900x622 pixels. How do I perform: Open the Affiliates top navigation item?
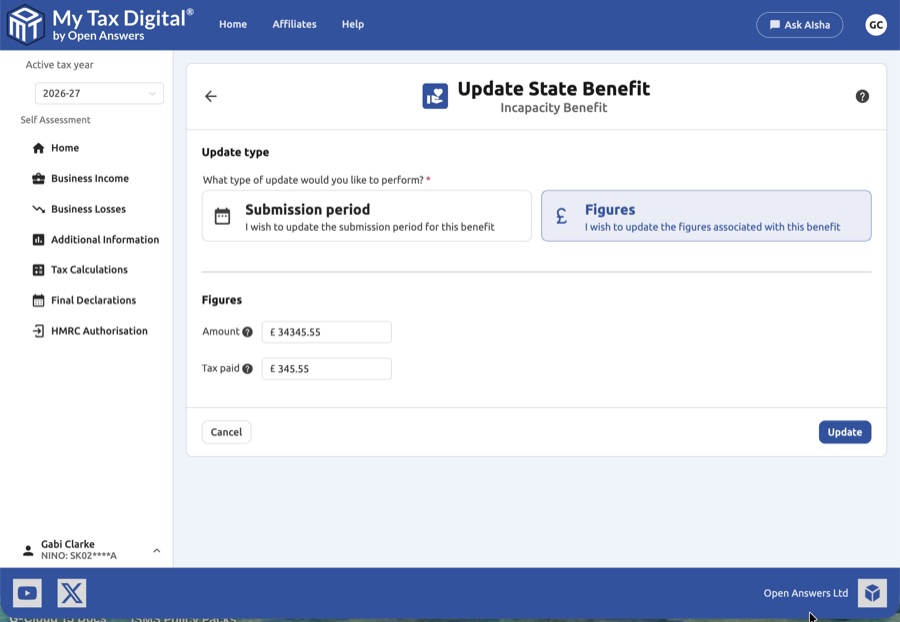coord(294,24)
